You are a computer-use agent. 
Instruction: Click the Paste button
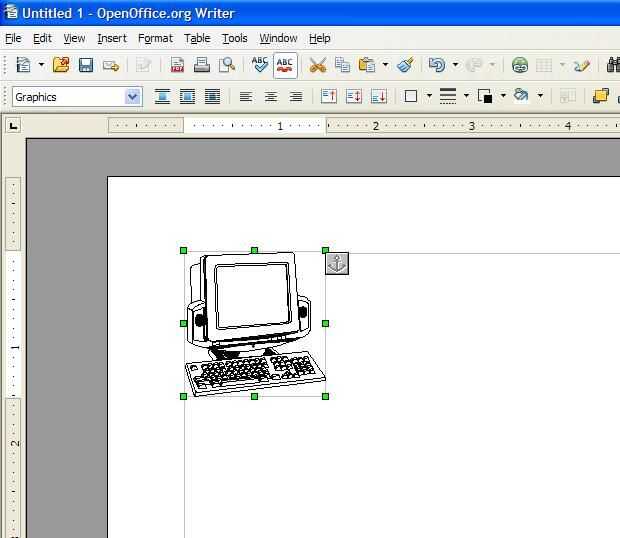(x=367, y=65)
